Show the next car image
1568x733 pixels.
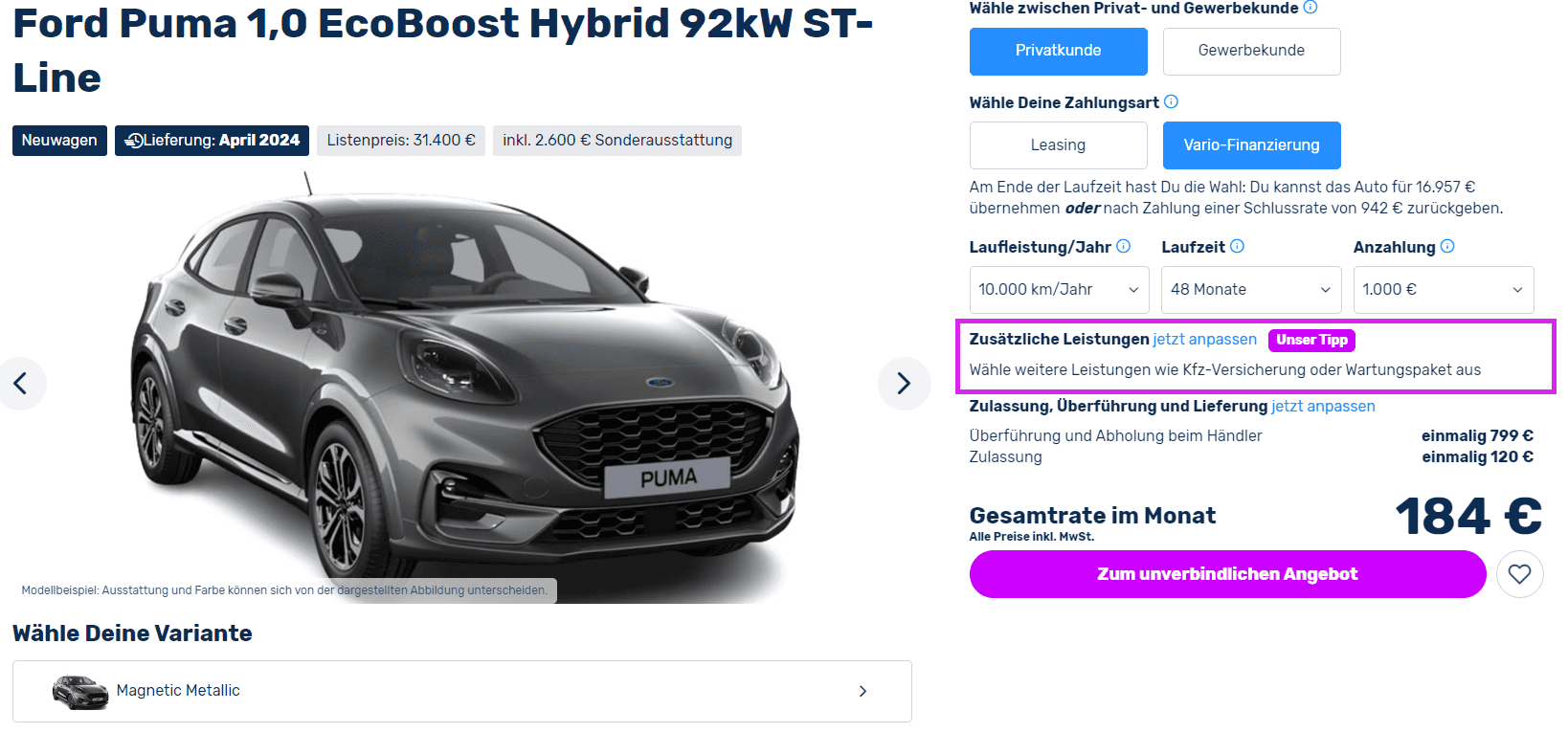[x=904, y=384]
